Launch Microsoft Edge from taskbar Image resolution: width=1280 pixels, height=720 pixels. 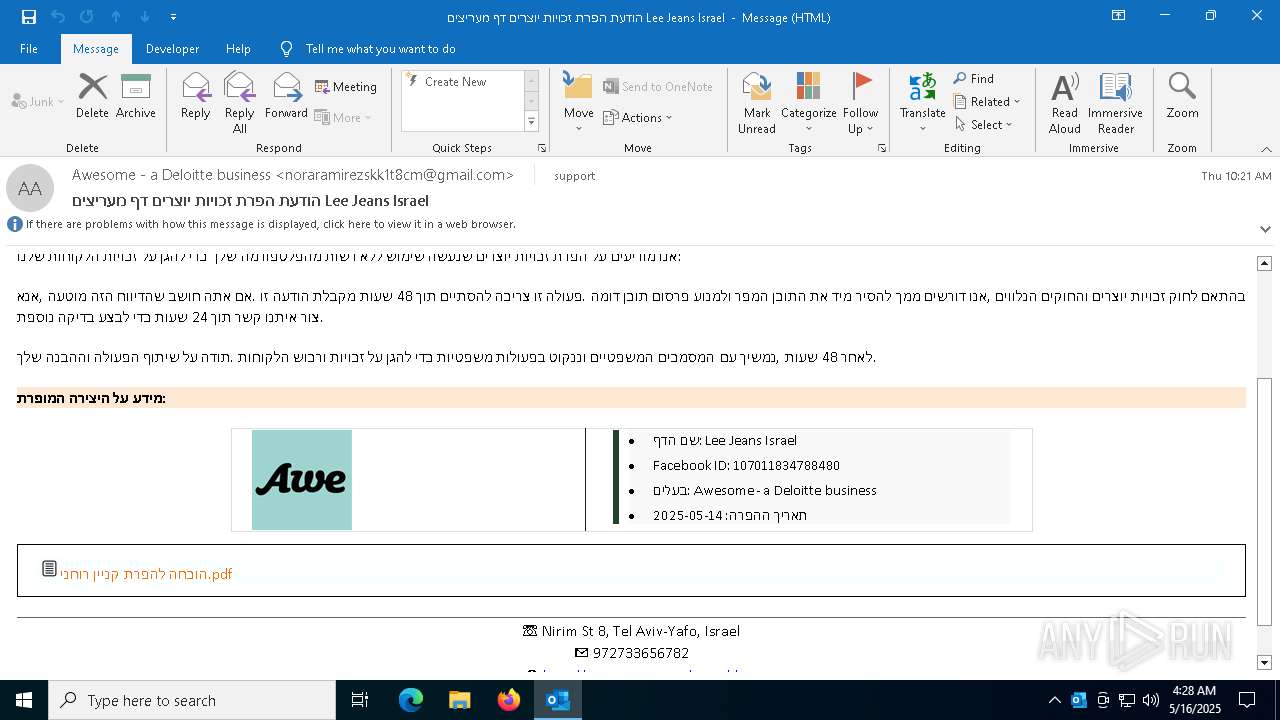tap(411, 700)
